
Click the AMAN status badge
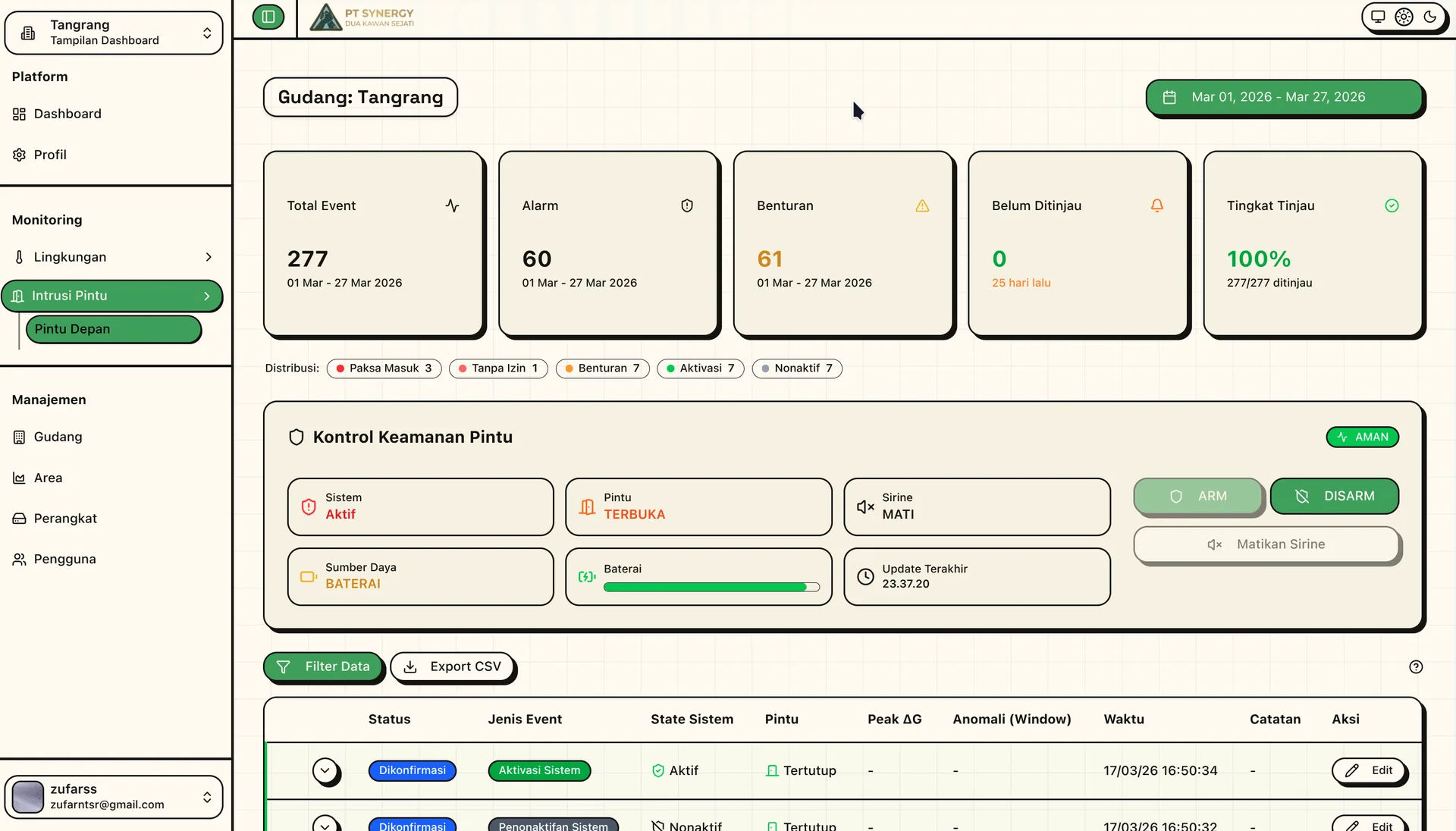point(1363,437)
